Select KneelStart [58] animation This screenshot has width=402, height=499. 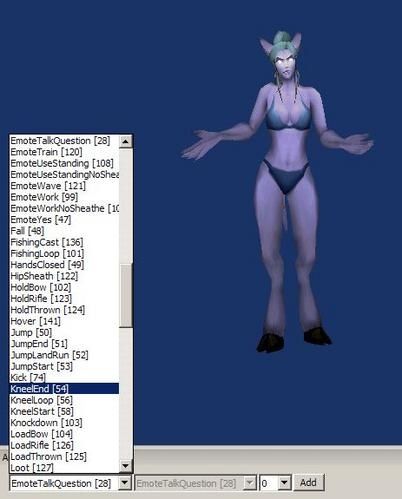(64, 411)
